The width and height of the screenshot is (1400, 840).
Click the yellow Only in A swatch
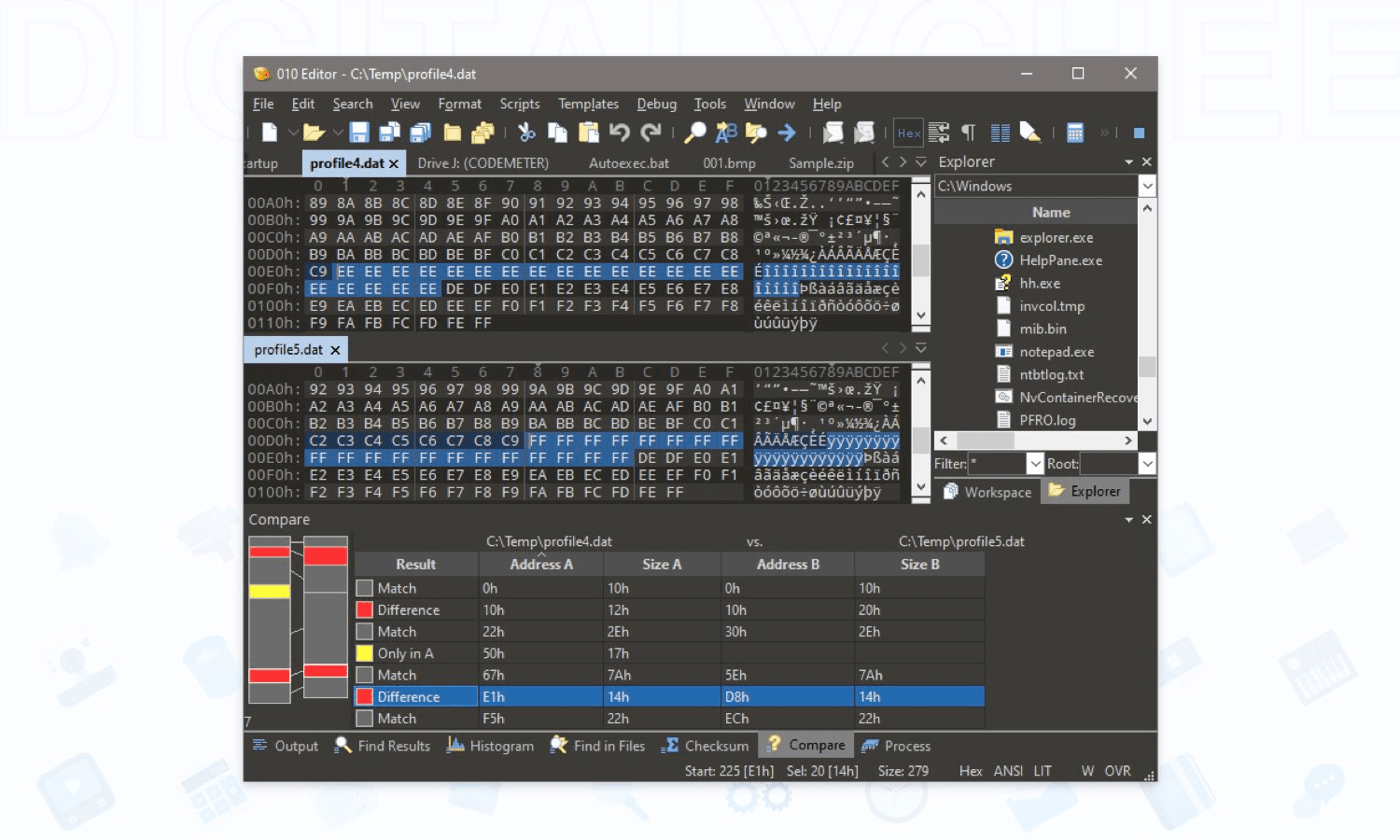click(365, 653)
